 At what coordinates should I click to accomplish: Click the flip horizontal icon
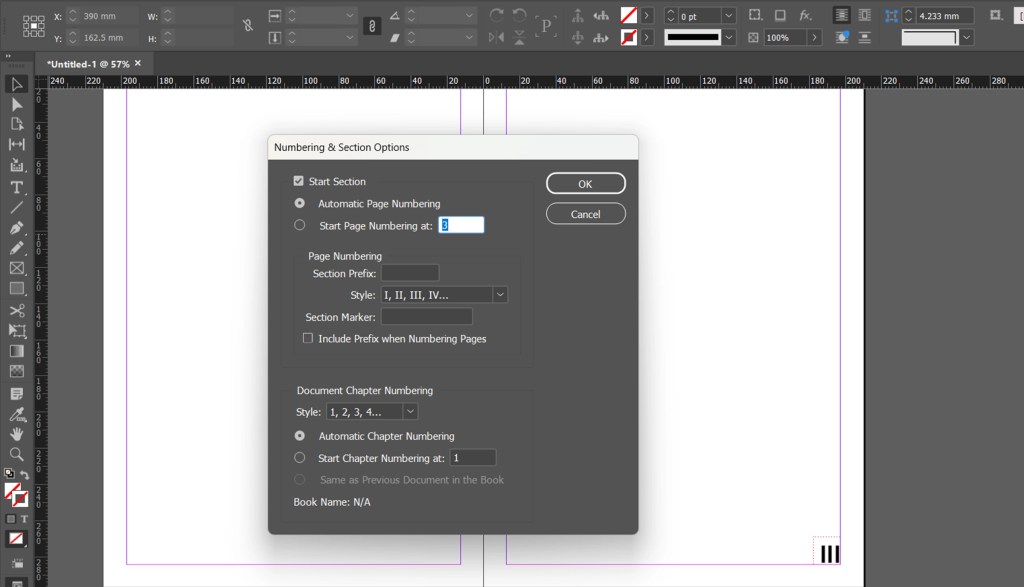pos(496,38)
